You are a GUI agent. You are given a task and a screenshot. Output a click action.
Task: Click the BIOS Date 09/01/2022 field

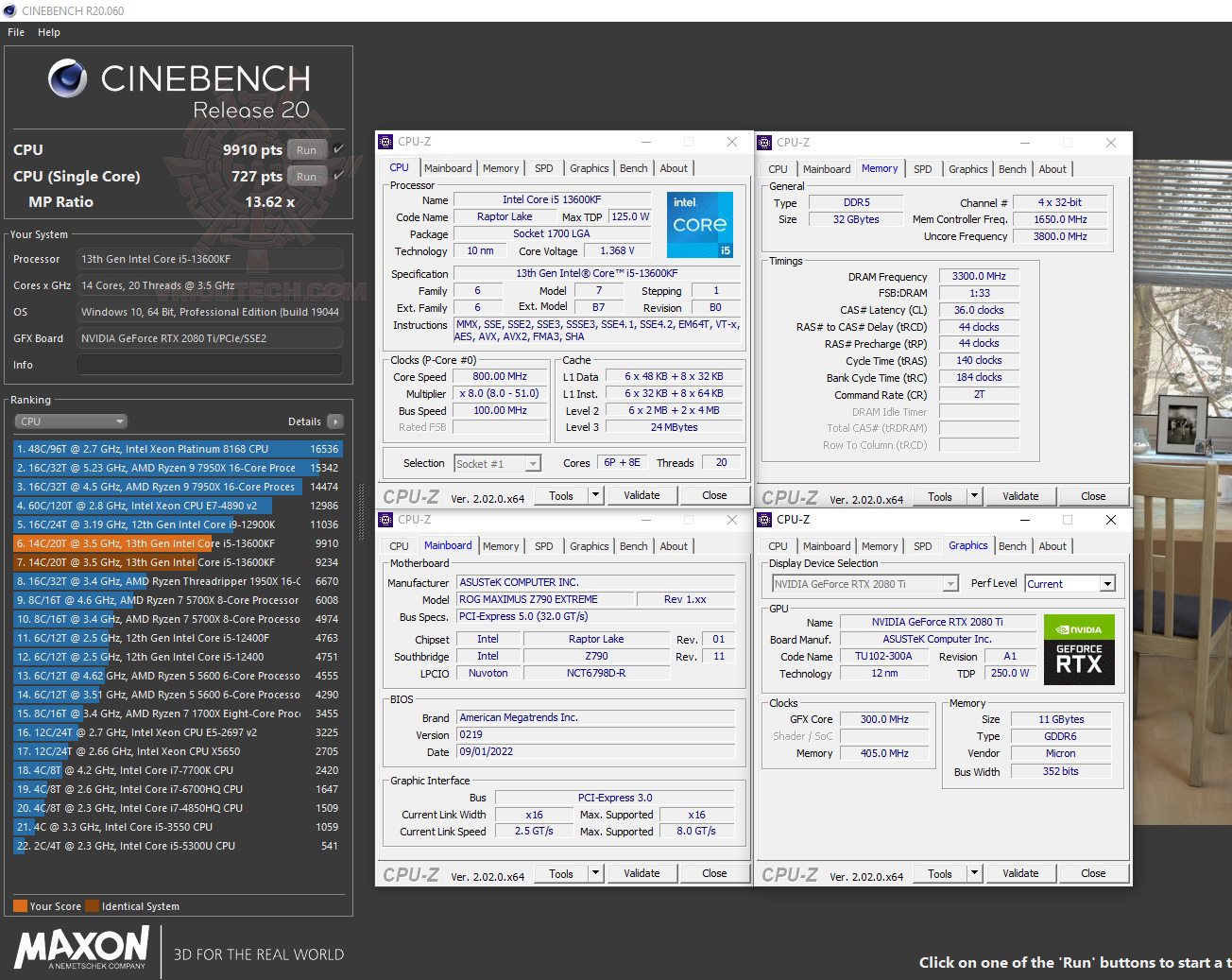click(x=595, y=751)
